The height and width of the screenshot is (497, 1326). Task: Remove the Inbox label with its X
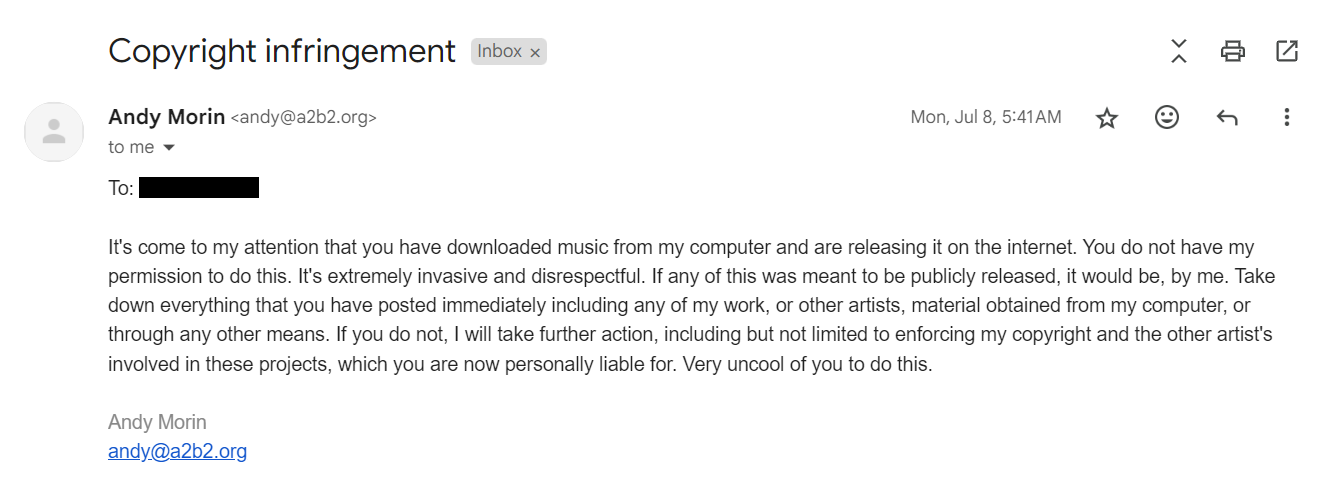(x=535, y=52)
